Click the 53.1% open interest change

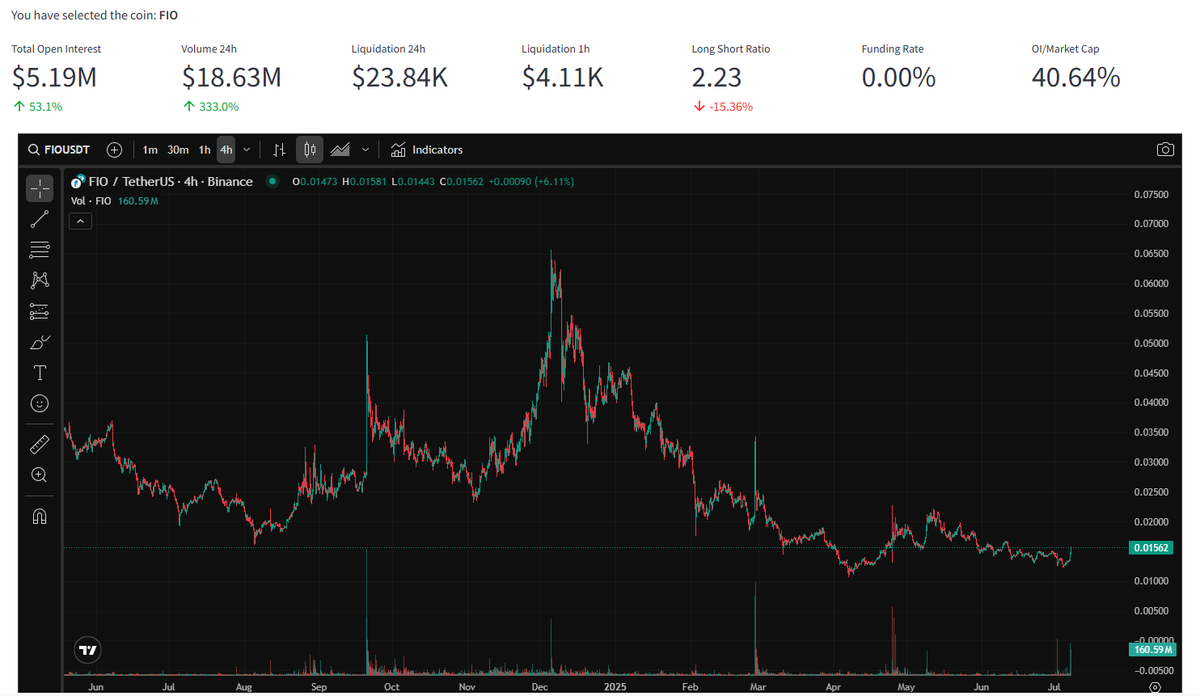[x=37, y=106]
